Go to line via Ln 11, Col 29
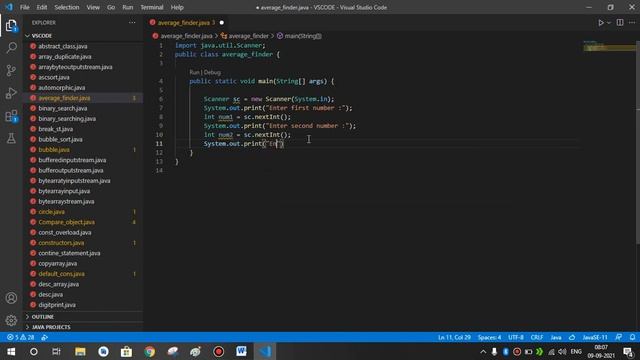 [x=454, y=338]
